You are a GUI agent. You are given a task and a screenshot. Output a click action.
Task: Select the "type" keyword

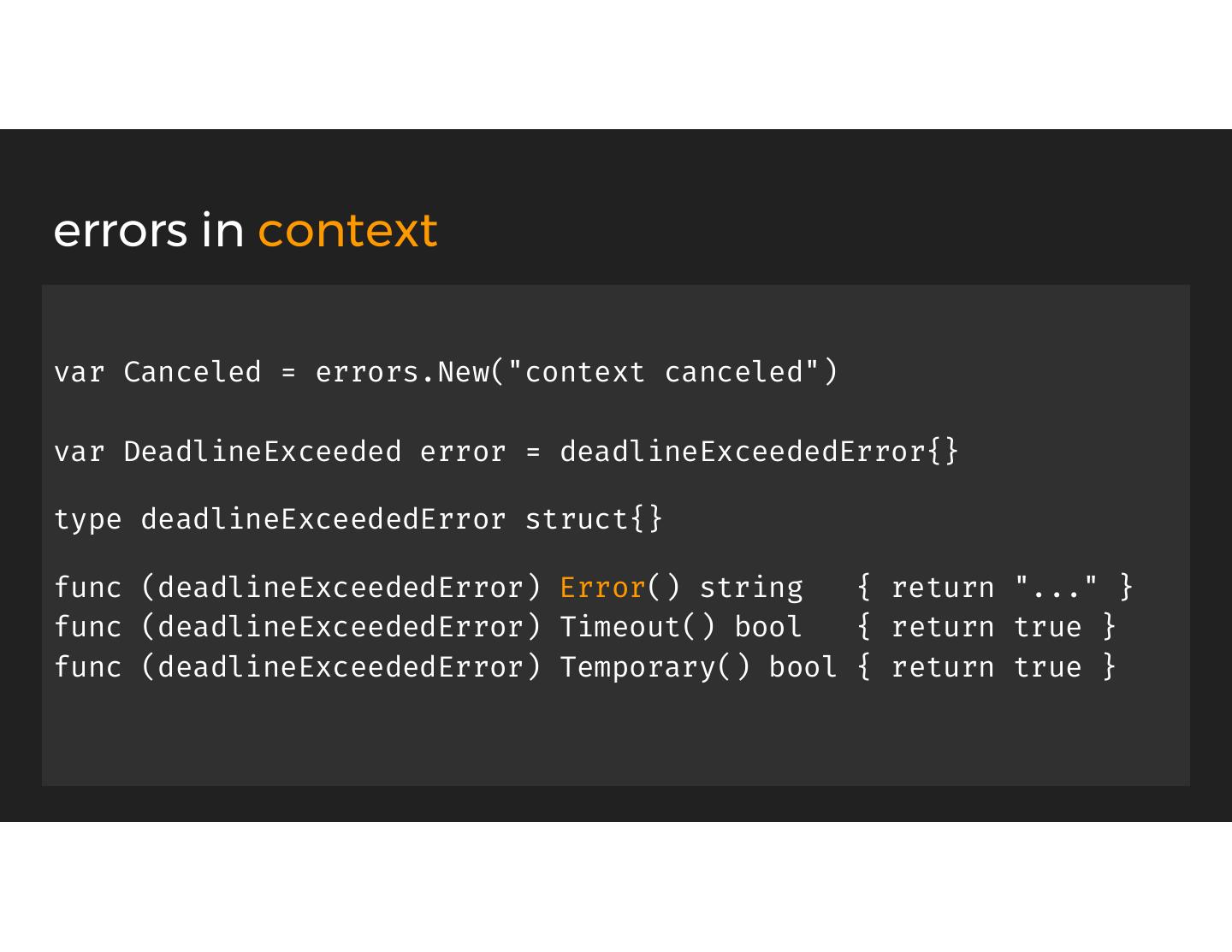(87, 519)
